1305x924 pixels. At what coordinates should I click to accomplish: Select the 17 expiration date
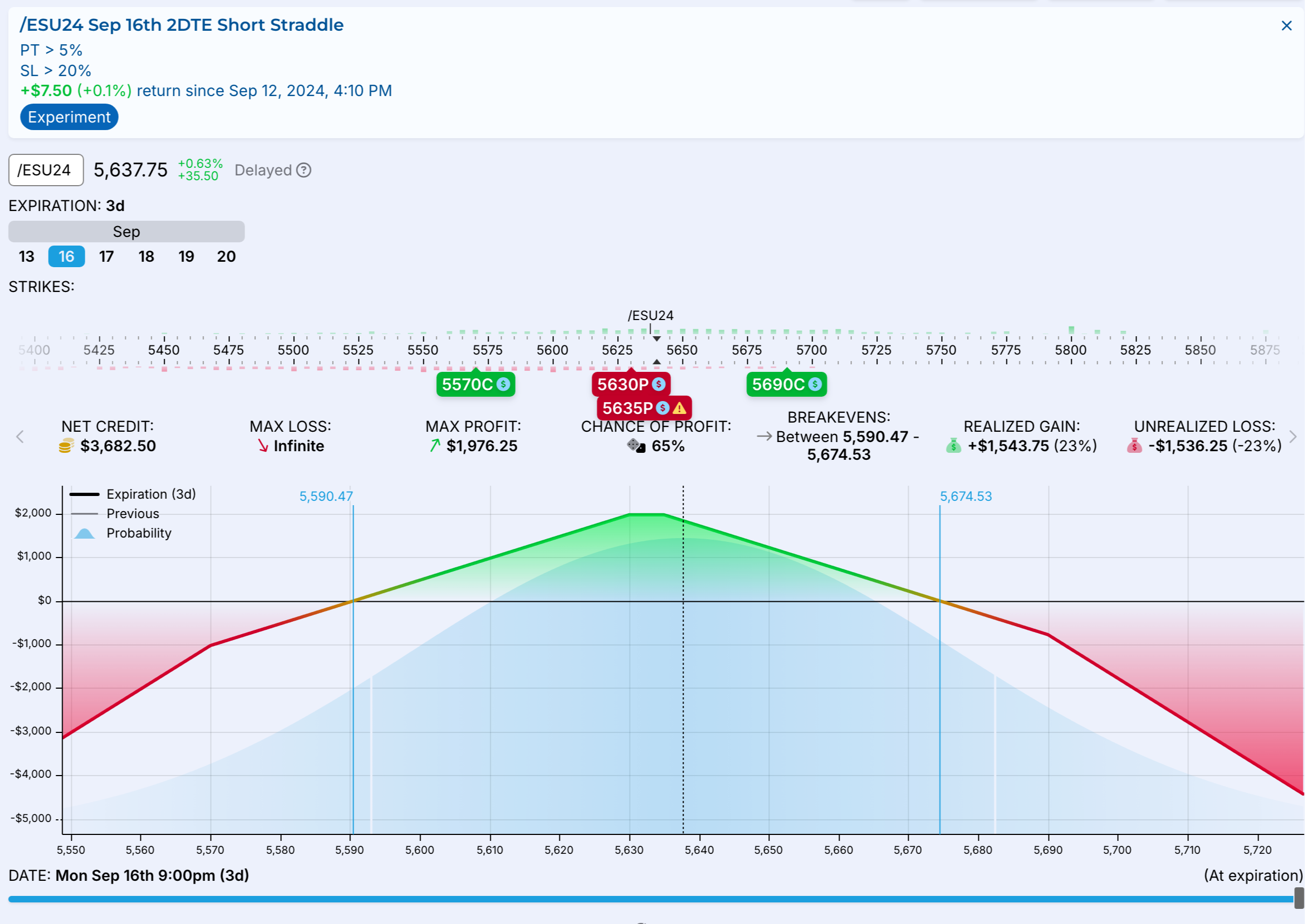click(106, 256)
